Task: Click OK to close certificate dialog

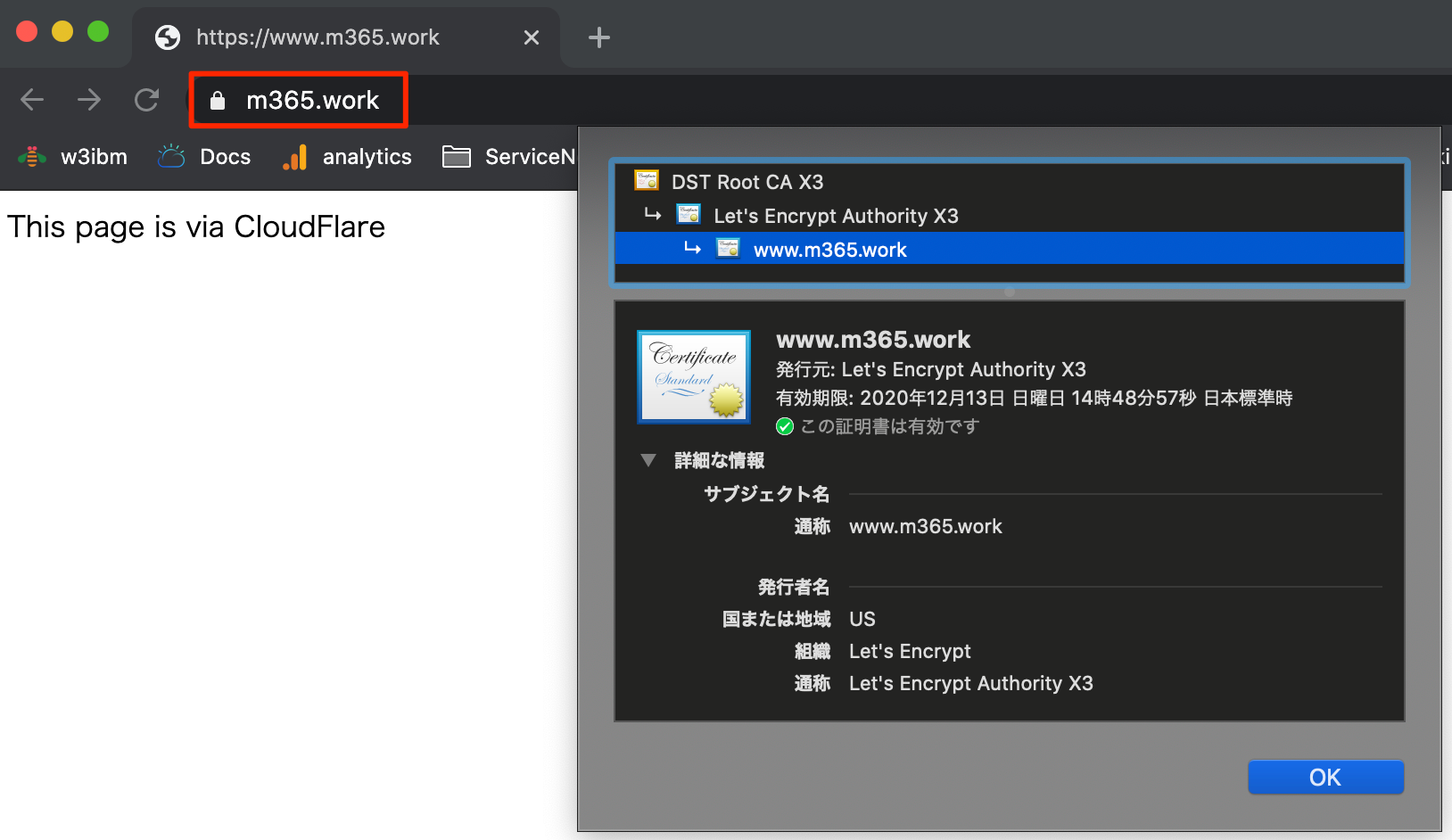Action: 1325,777
